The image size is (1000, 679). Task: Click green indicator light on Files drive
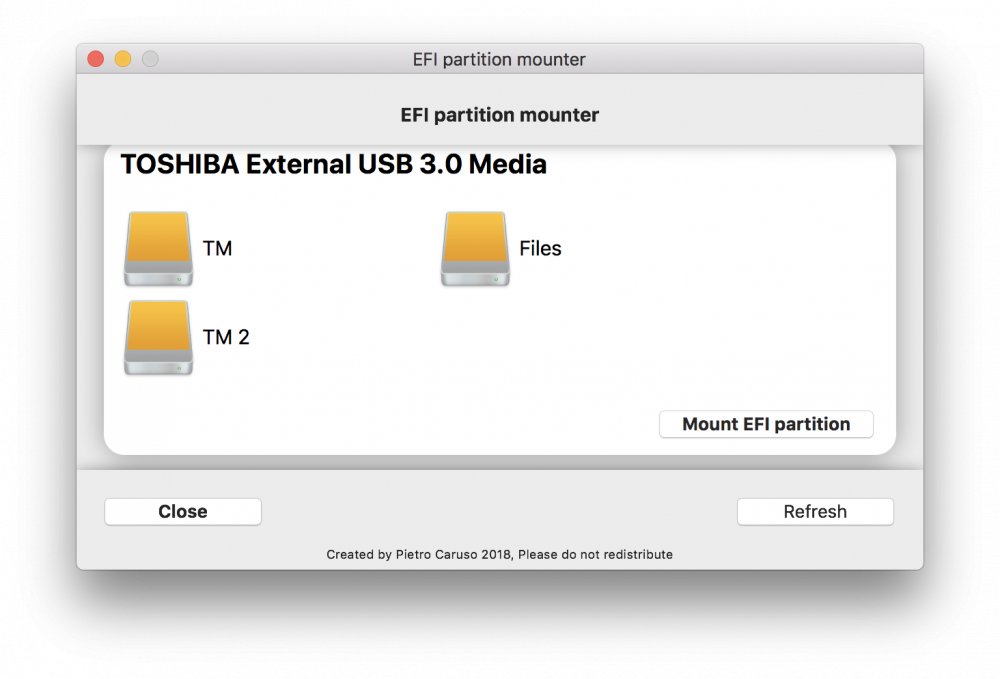[496, 279]
